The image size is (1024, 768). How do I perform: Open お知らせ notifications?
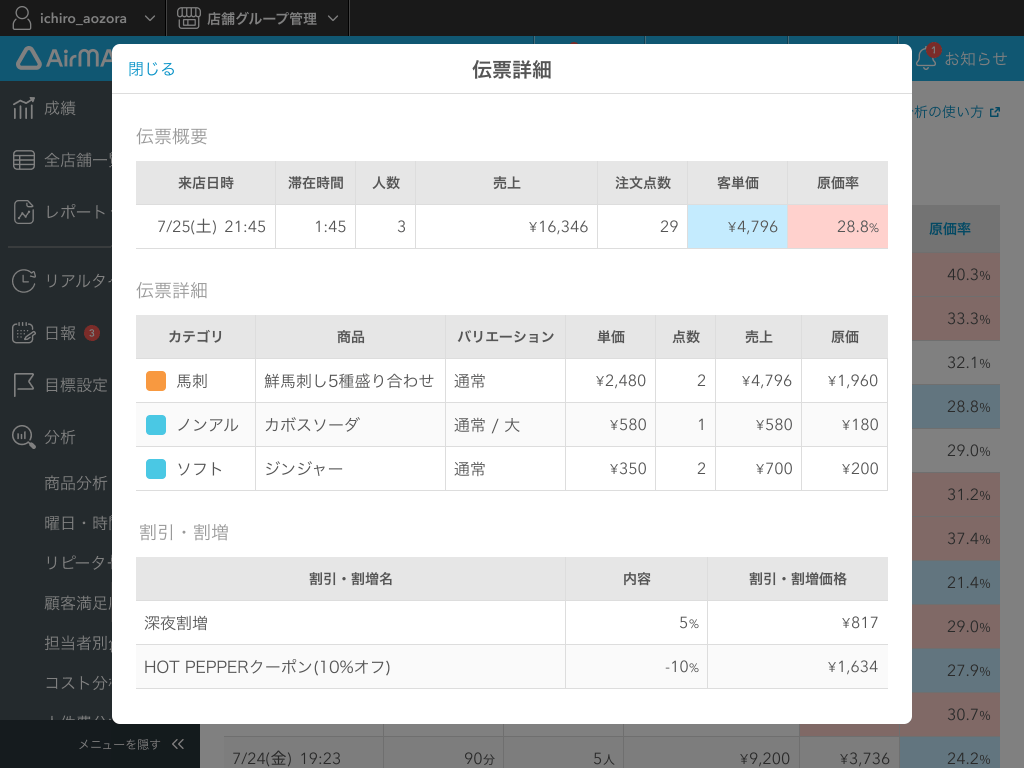click(x=976, y=59)
